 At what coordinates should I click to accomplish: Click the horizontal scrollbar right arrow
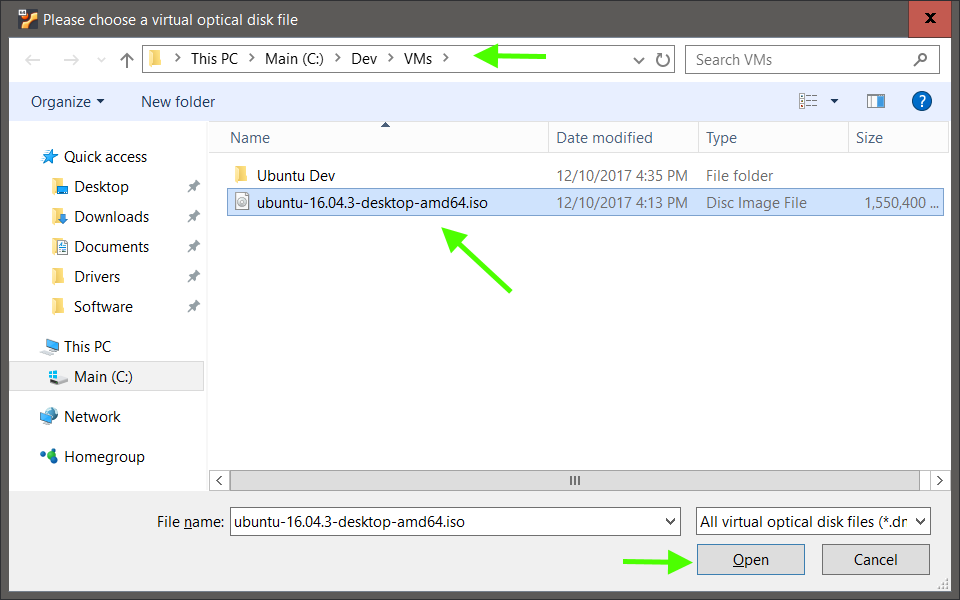click(940, 481)
